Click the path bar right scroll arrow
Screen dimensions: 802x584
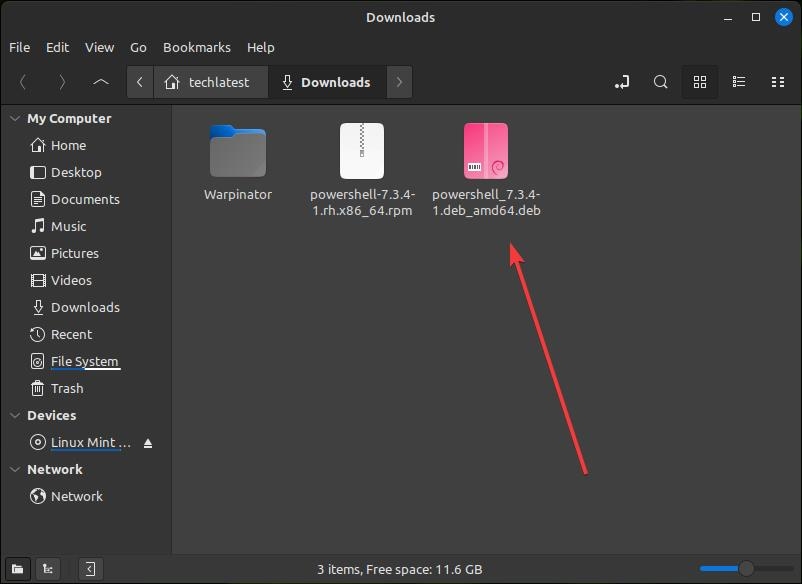point(399,82)
